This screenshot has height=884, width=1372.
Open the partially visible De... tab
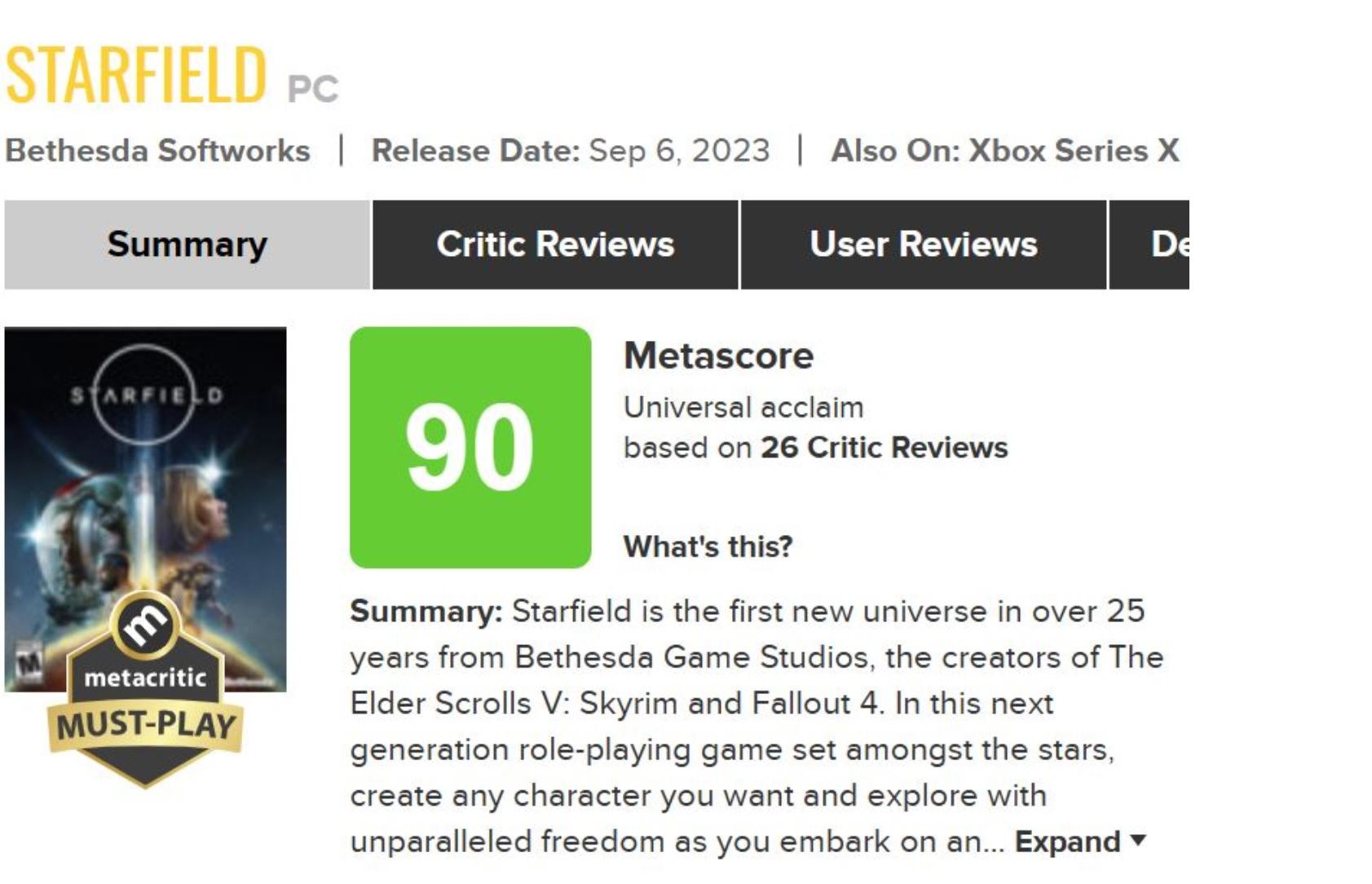point(1149,245)
